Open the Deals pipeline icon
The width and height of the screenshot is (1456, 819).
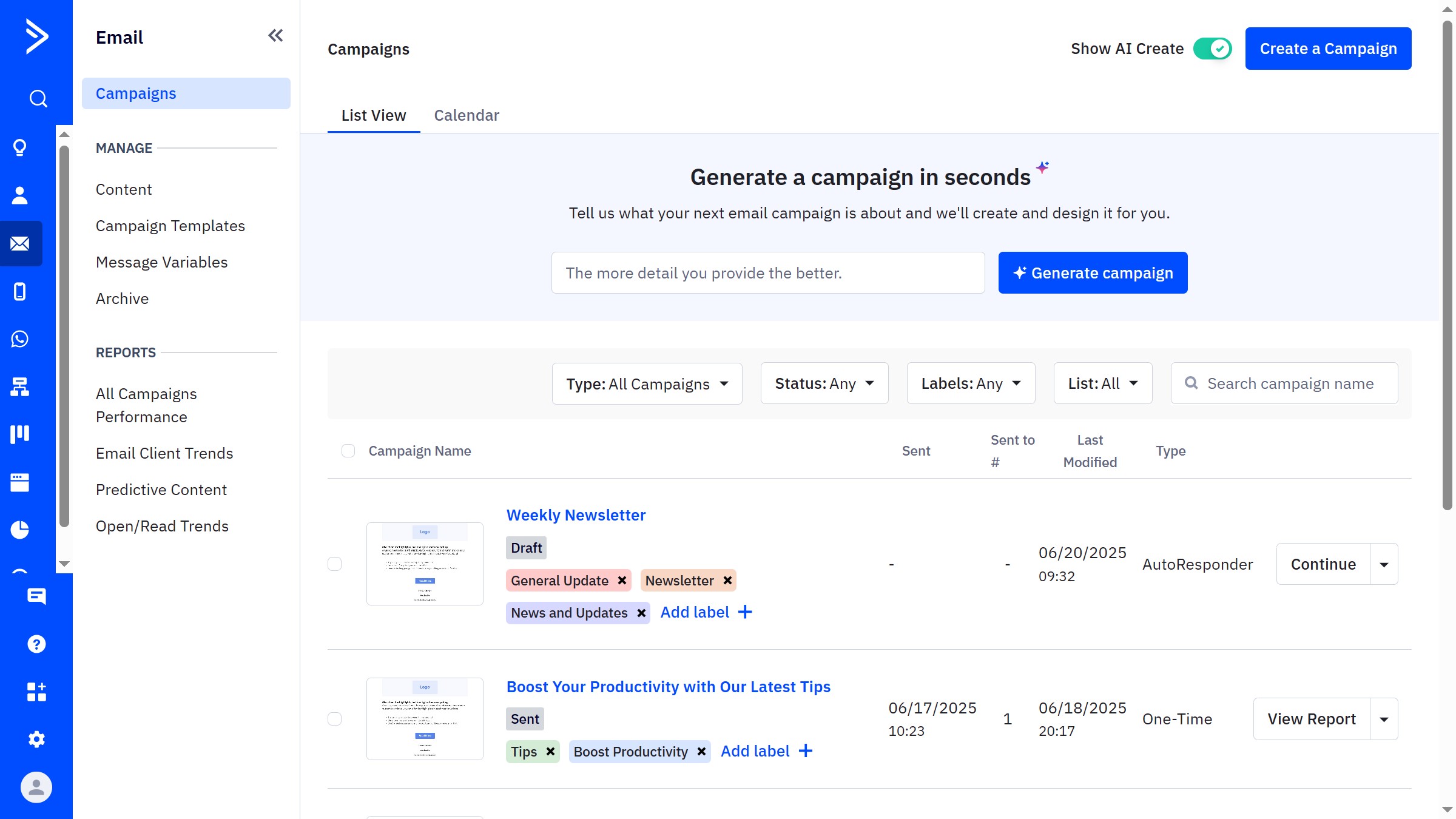point(20,433)
